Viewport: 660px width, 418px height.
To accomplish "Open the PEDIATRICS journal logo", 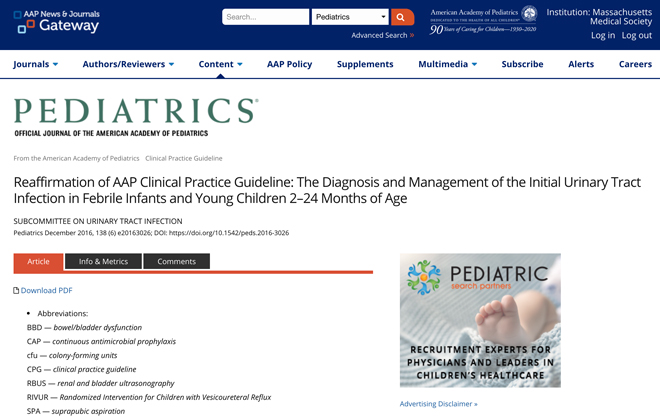I will click(136, 117).
